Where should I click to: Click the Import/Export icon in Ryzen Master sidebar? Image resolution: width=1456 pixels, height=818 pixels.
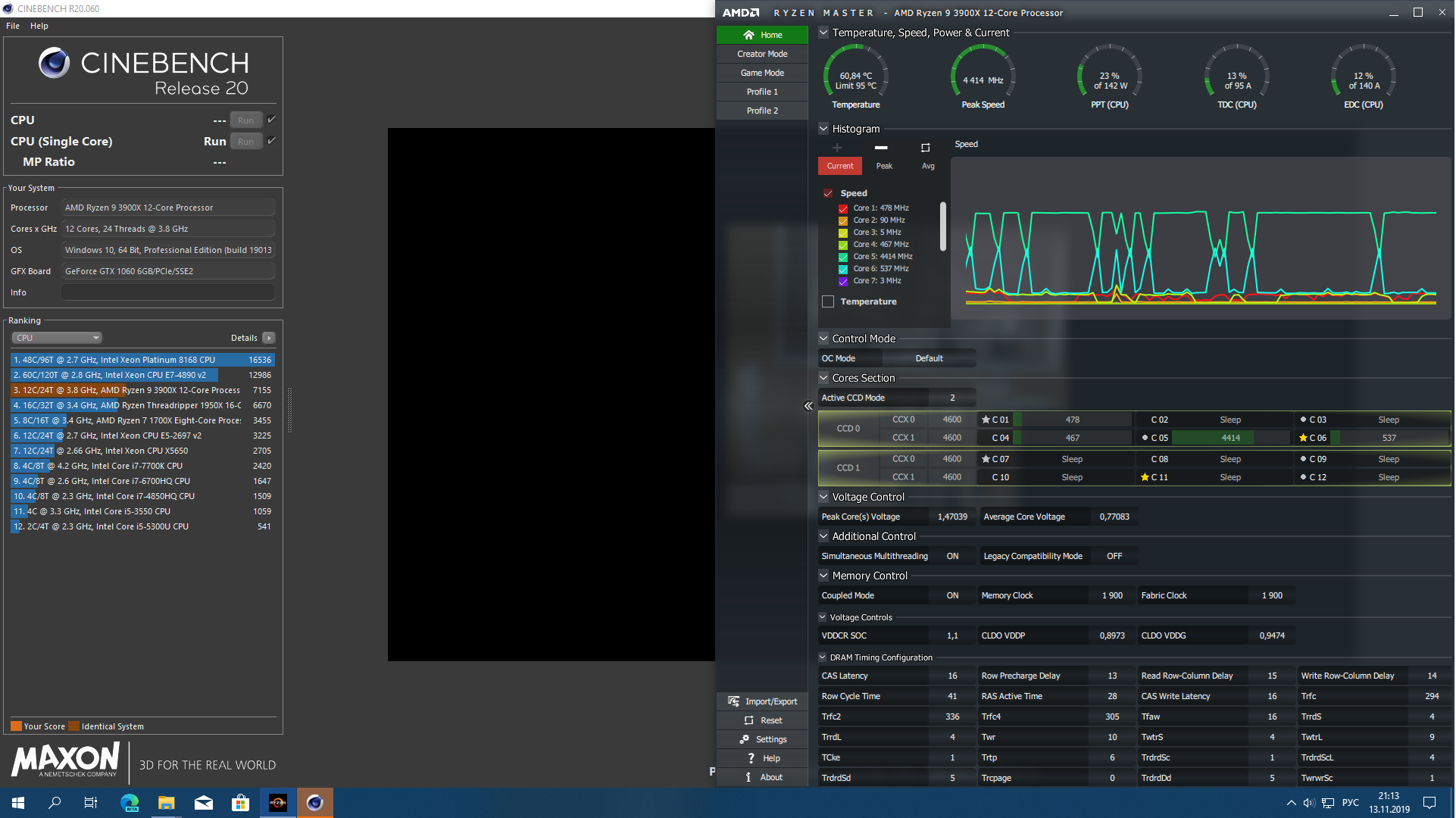(x=733, y=701)
